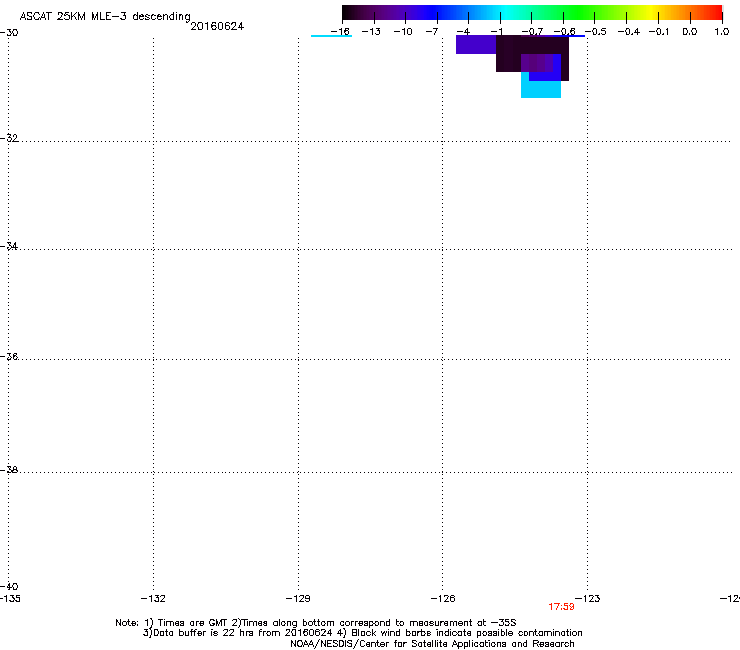Click the -16 color scale label
Screen dimensions: 740x650
point(340,32)
